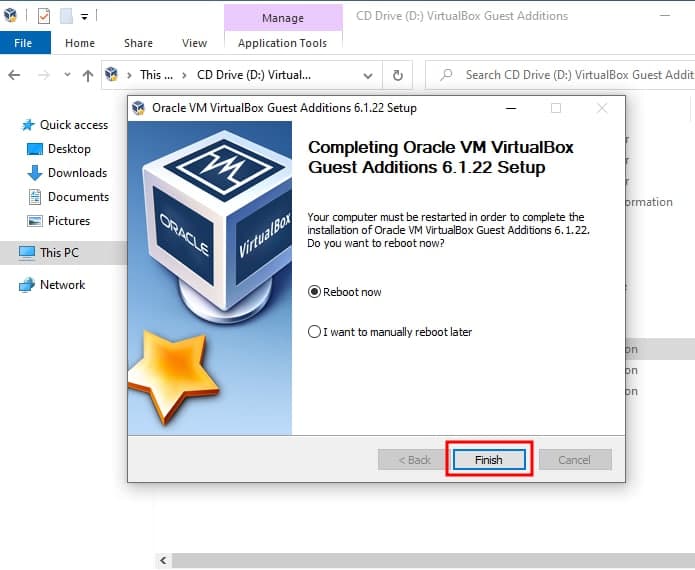Click the Network icon in sidebar
This screenshot has width=695, height=570.
[x=27, y=285]
